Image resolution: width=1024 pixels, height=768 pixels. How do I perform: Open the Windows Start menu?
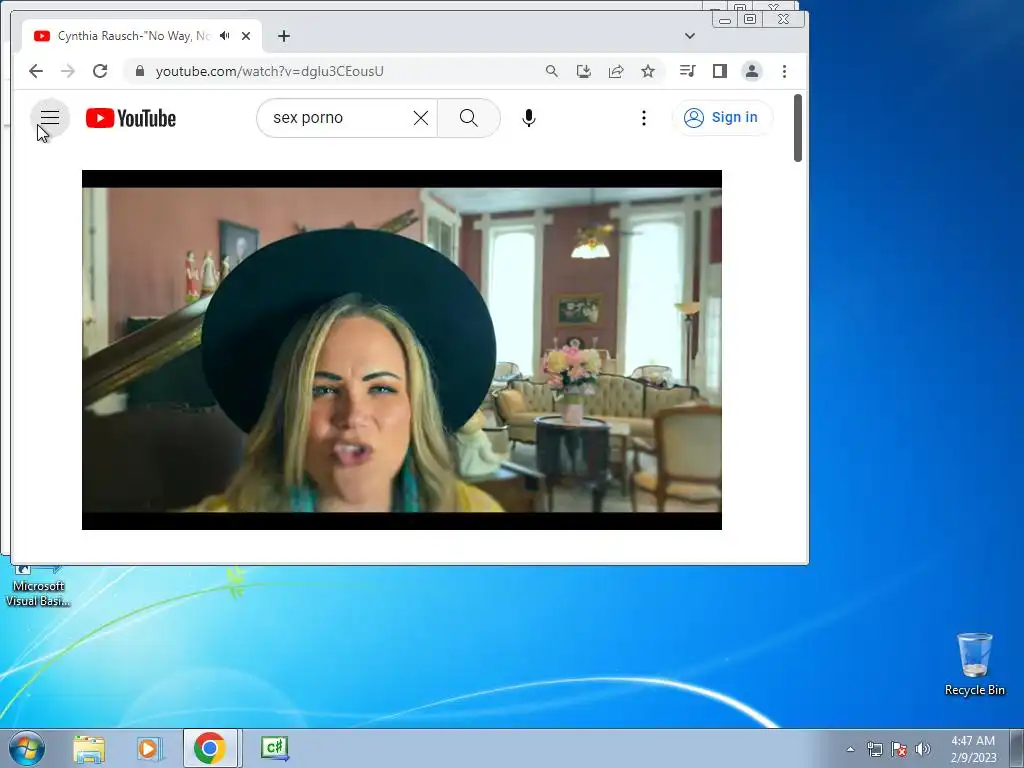point(27,748)
